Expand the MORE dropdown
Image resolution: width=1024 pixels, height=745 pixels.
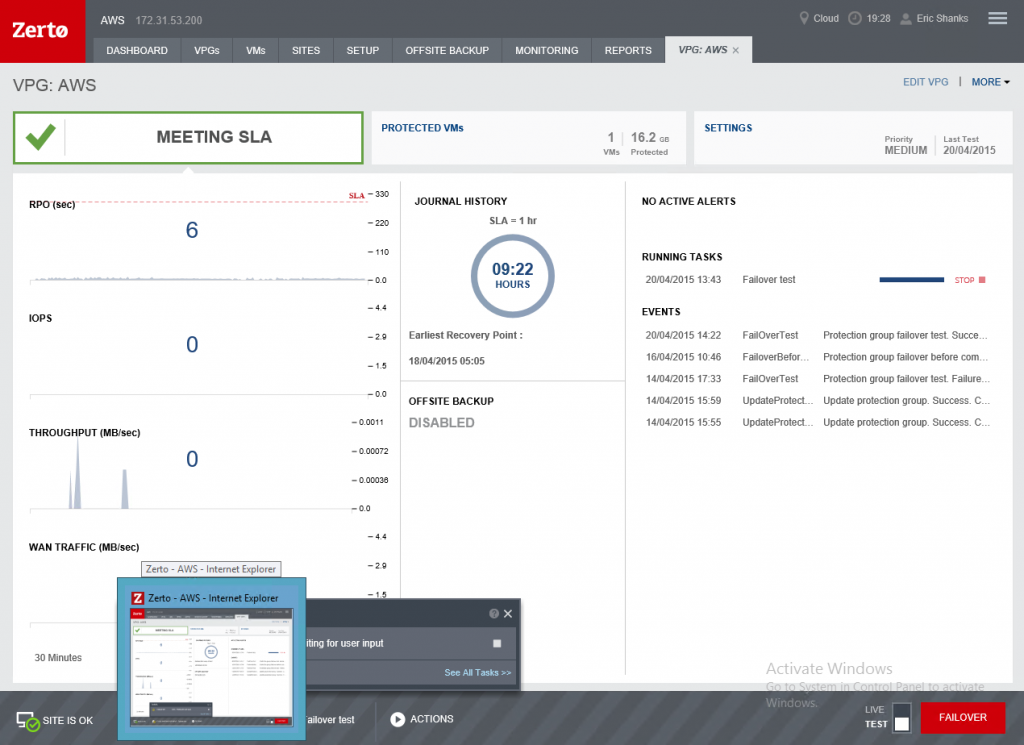[x=991, y=82]
